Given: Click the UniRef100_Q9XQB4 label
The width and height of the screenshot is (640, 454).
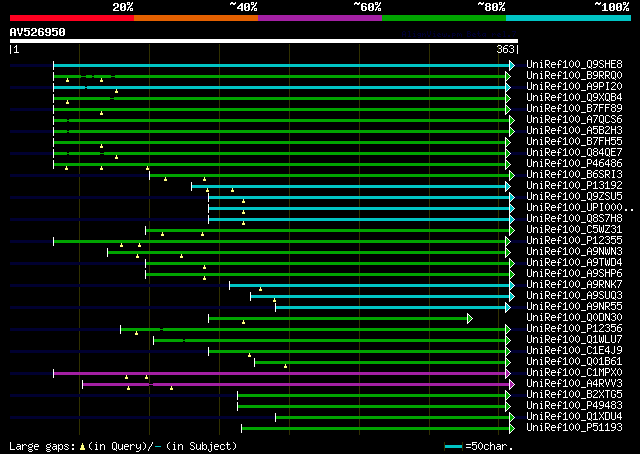Looking at the screenshot, I should [574, 97].
